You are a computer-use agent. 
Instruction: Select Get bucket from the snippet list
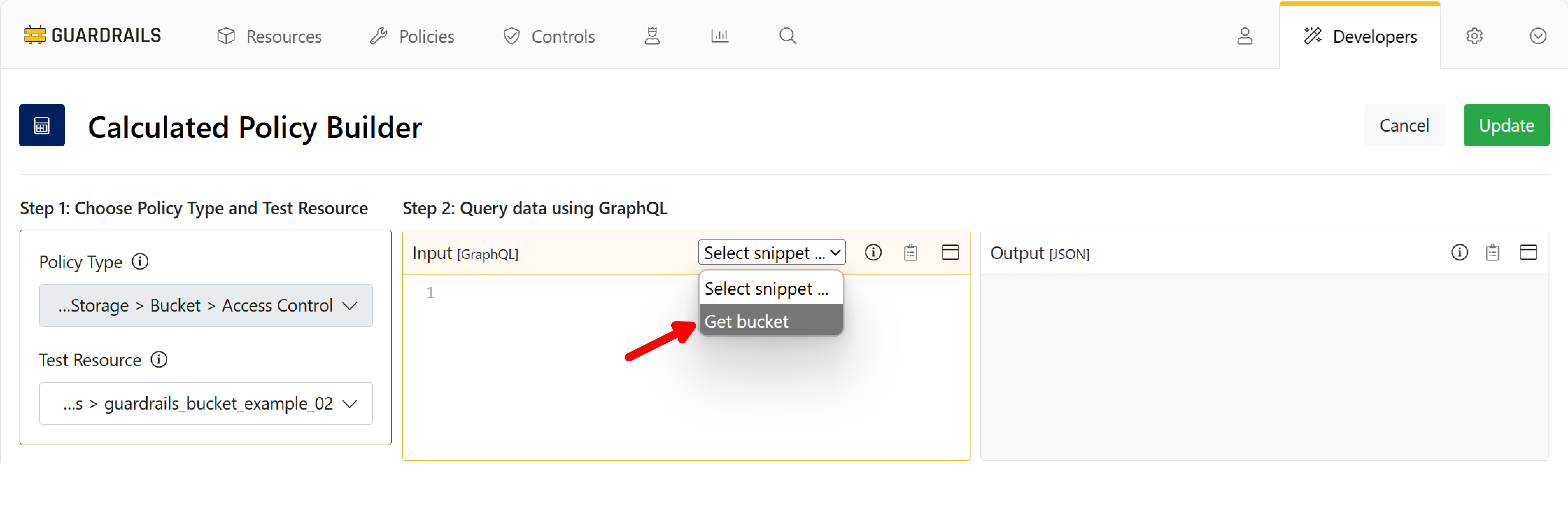pyautogui.click(x=746, y=321)
